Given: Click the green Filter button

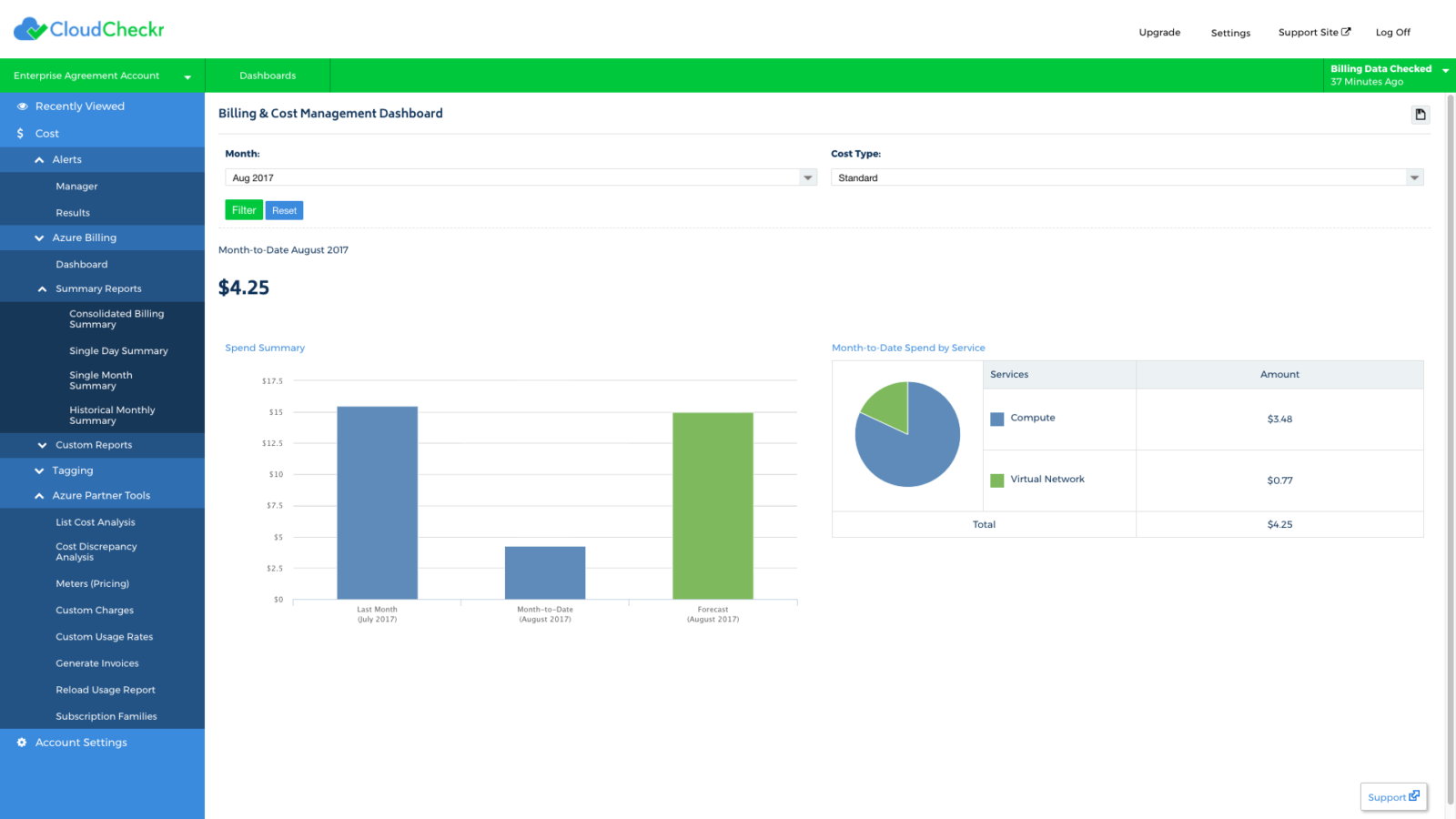Looking at the screenshot, I should coord(244,210).
